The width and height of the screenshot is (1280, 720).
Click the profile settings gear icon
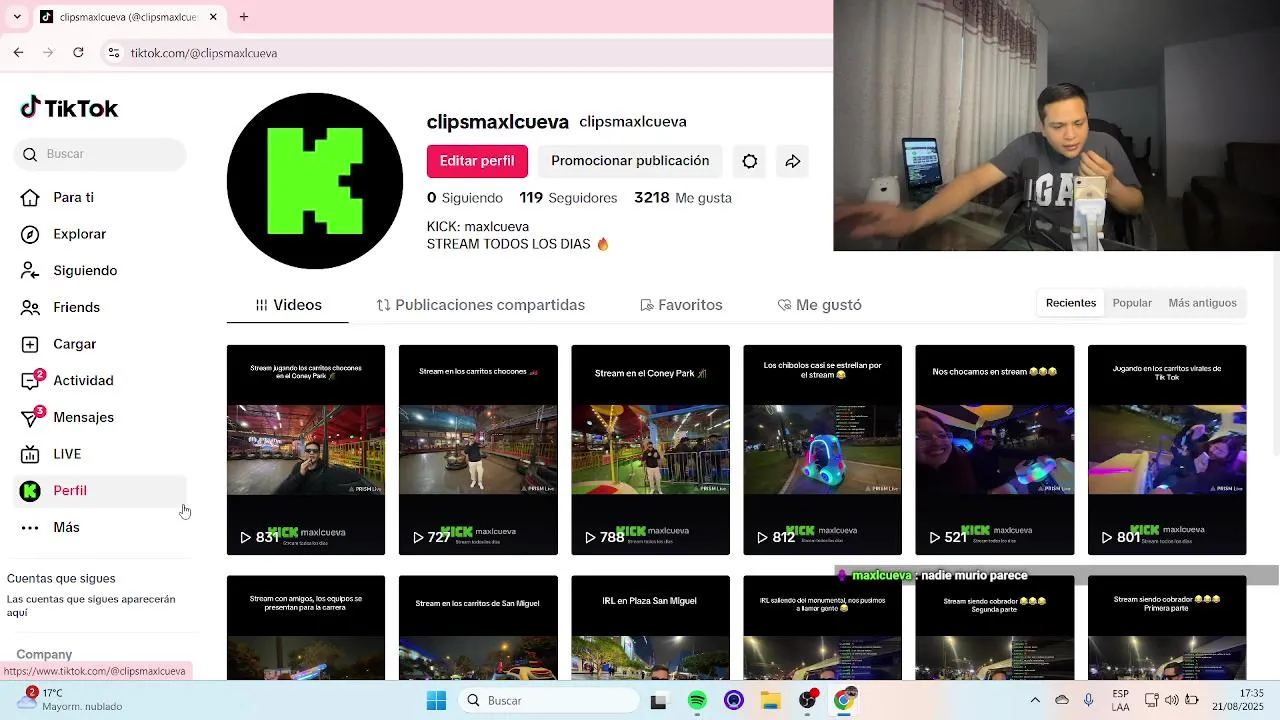click(750, 161)
